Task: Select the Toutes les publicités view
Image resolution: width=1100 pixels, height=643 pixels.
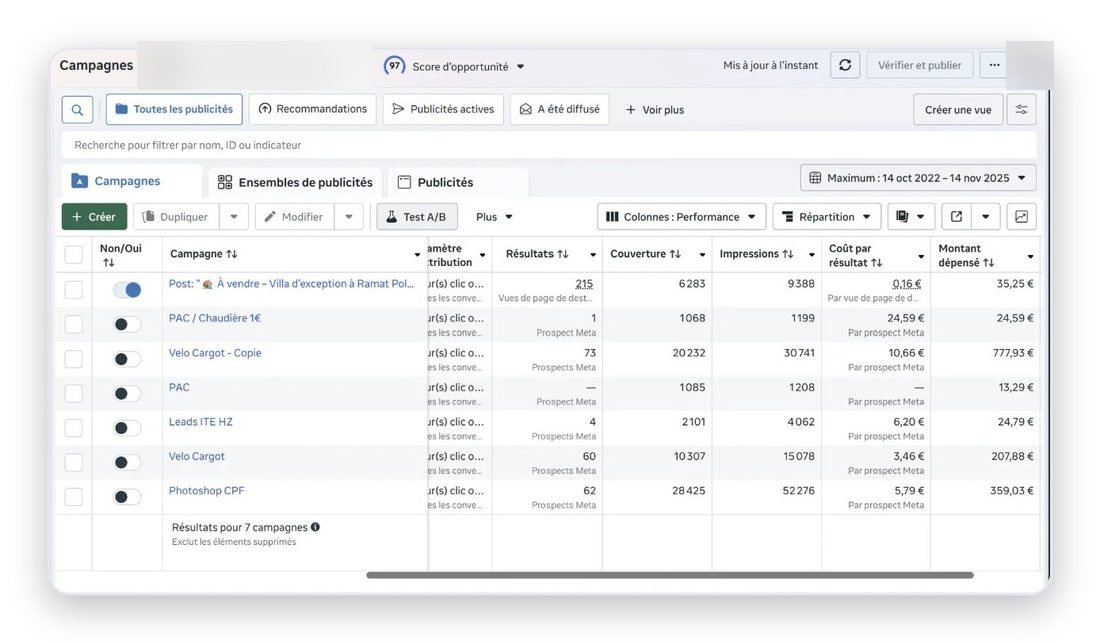Action: (174, 109)
